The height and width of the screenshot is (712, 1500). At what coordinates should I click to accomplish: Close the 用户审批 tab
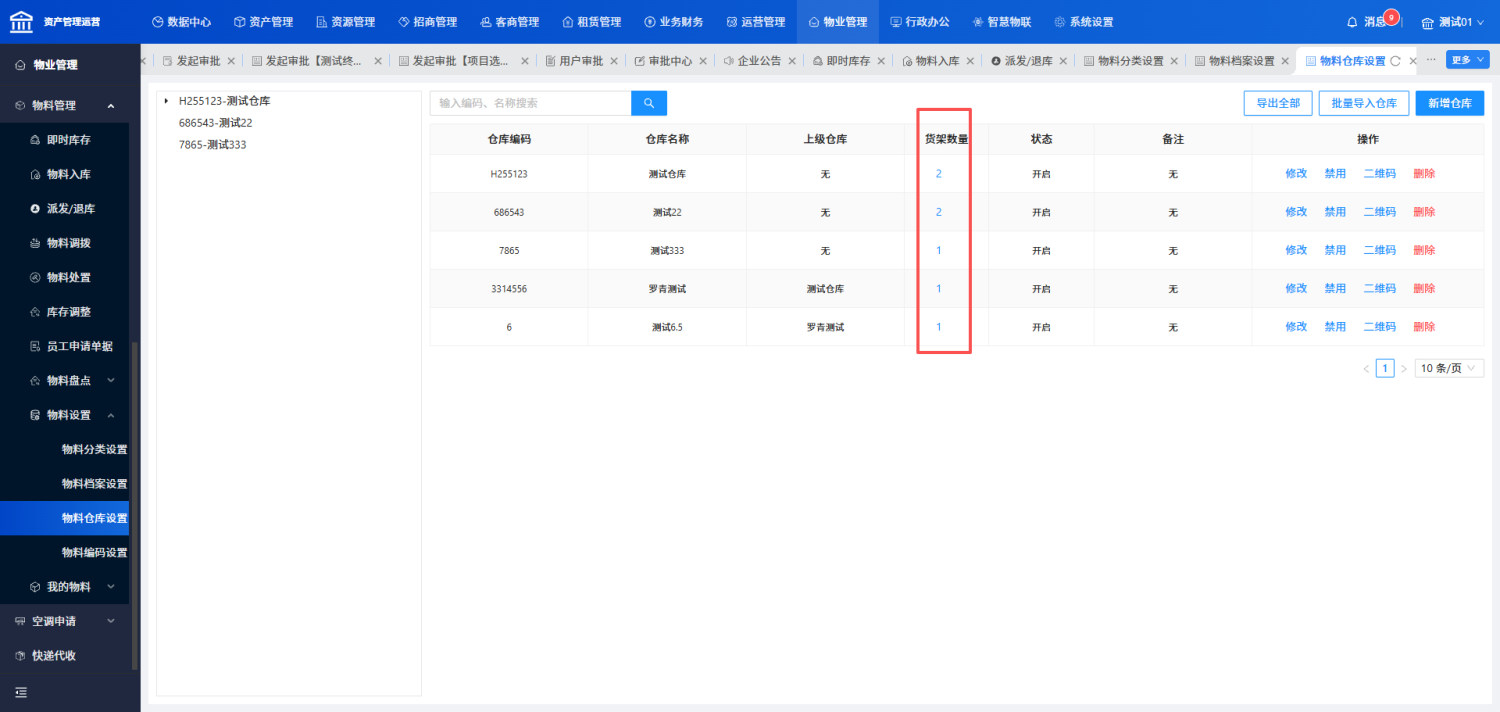coord(614,61)
